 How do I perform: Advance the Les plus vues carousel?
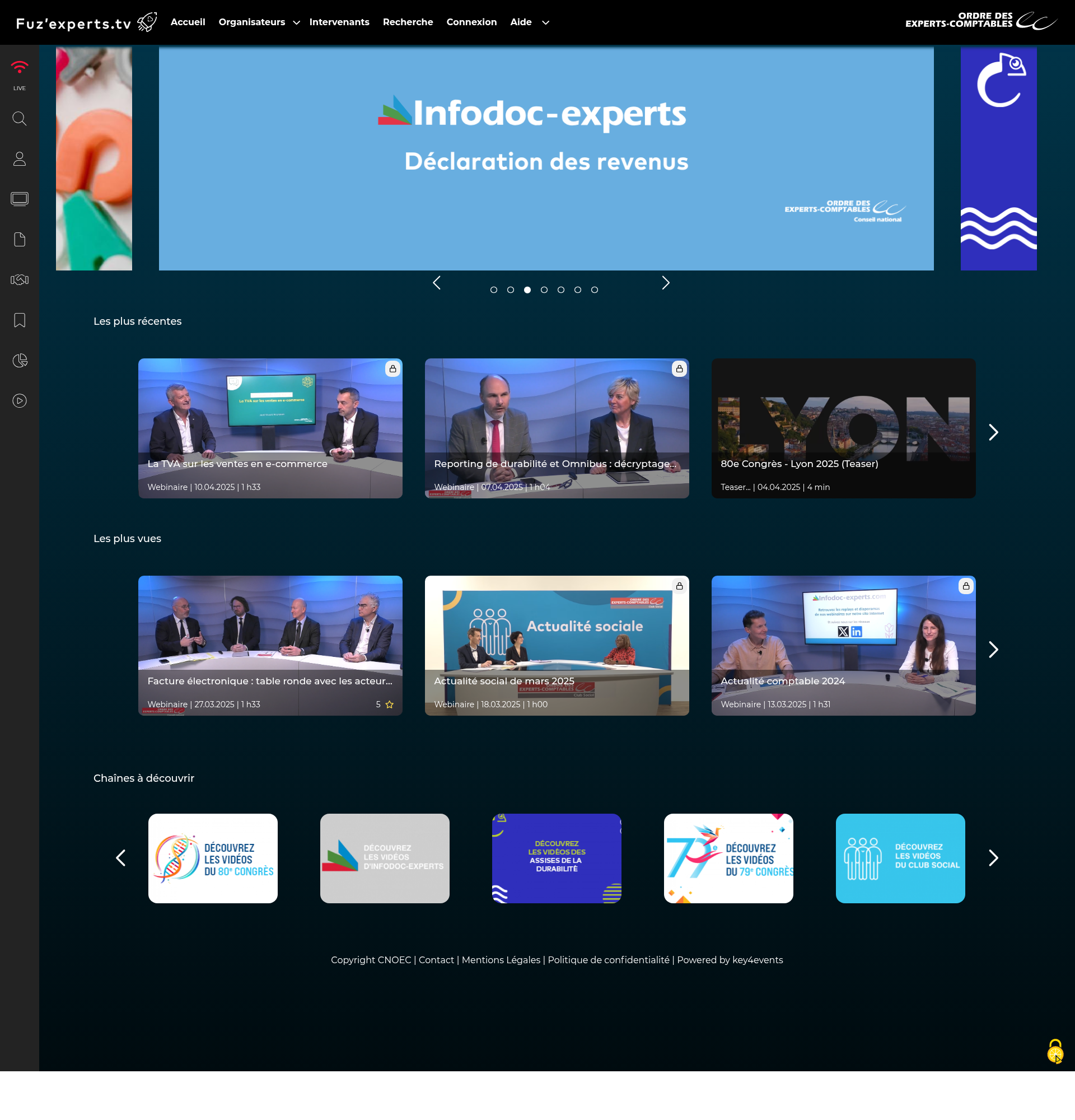993,650
